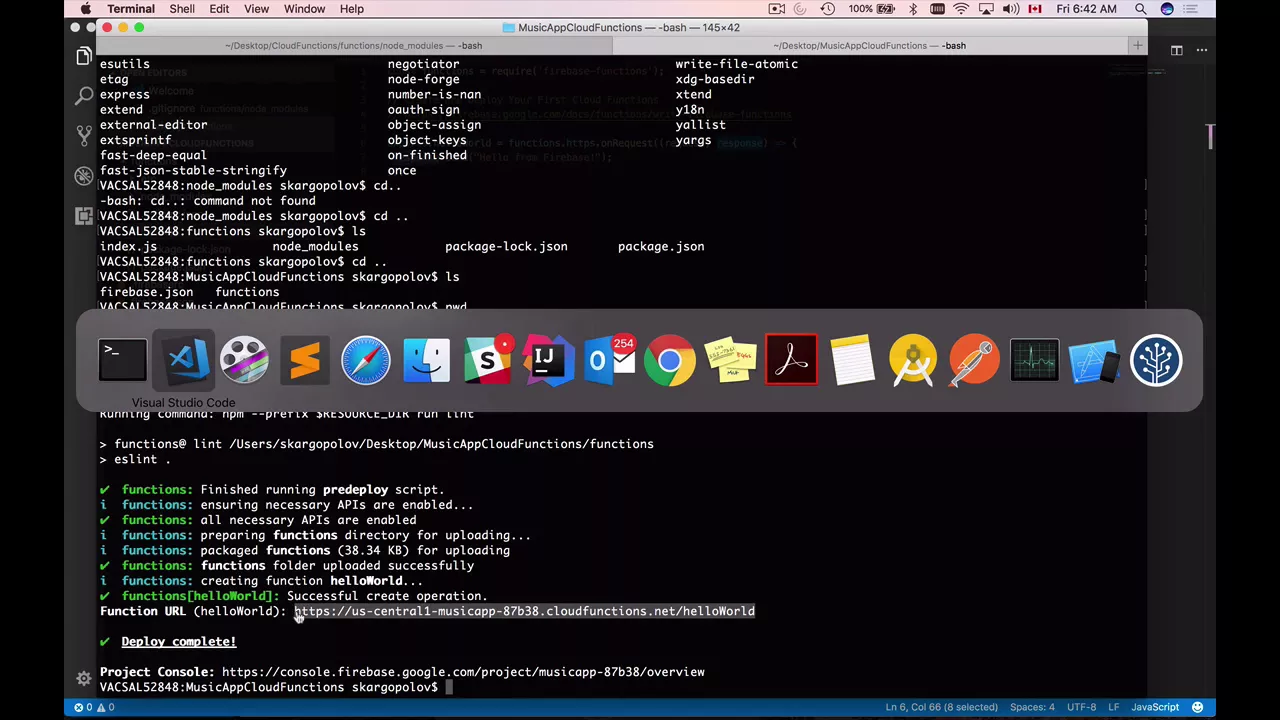Image resolution: width=1280 pixels, height=720 pixels.
Task: Choose IntelliJ IDEA in the switcher
Action: pyautogui.click(x=548, y=360)
